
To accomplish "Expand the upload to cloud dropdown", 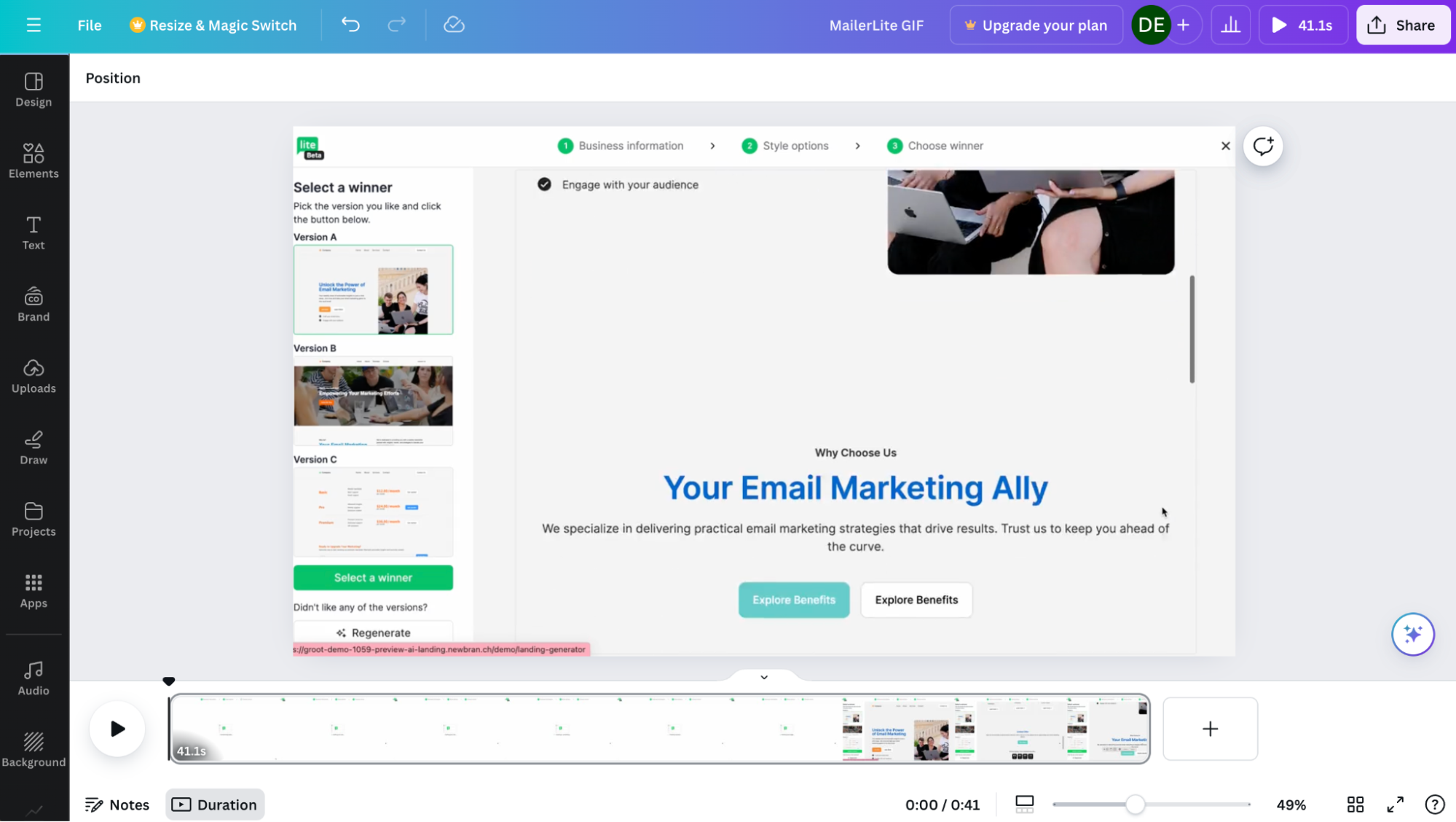I will 455,25.
